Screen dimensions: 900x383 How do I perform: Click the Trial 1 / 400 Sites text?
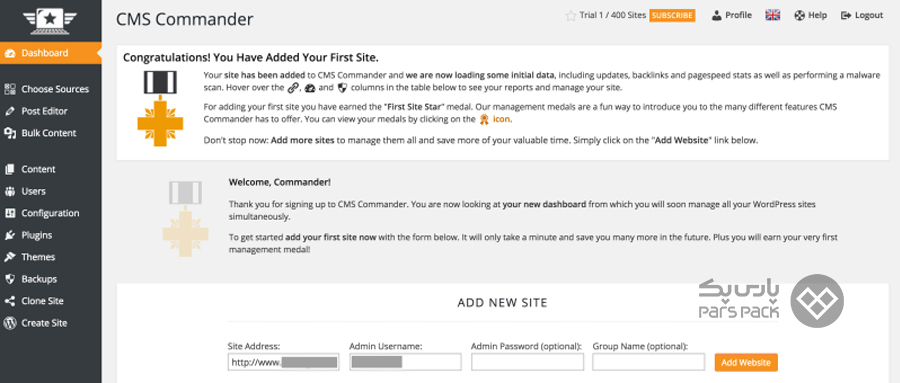[612, 16]
